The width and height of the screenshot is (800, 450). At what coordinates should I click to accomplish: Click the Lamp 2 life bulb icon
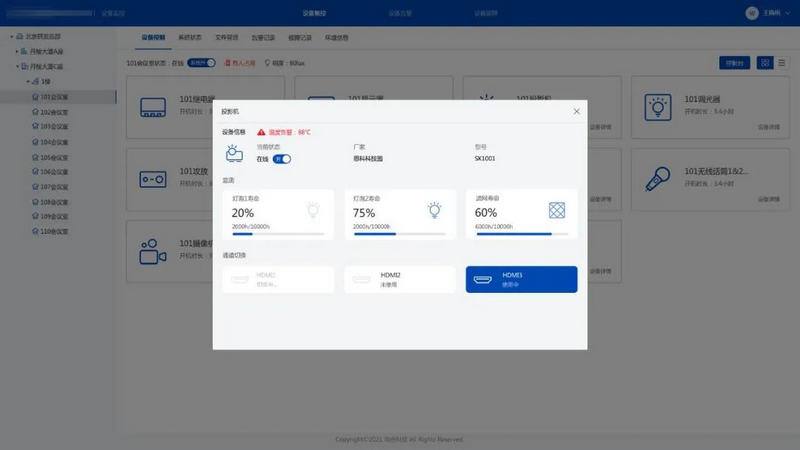[435, 210]
